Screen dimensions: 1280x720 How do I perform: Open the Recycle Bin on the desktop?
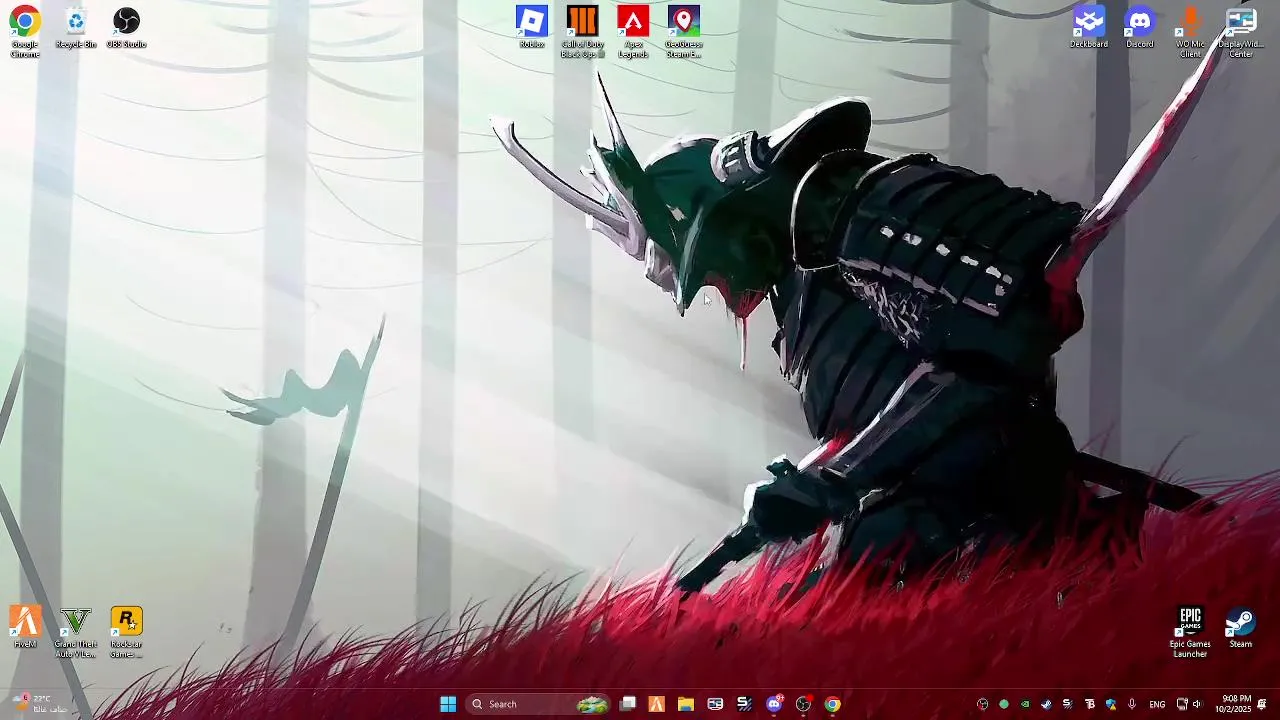pos(76,28)
